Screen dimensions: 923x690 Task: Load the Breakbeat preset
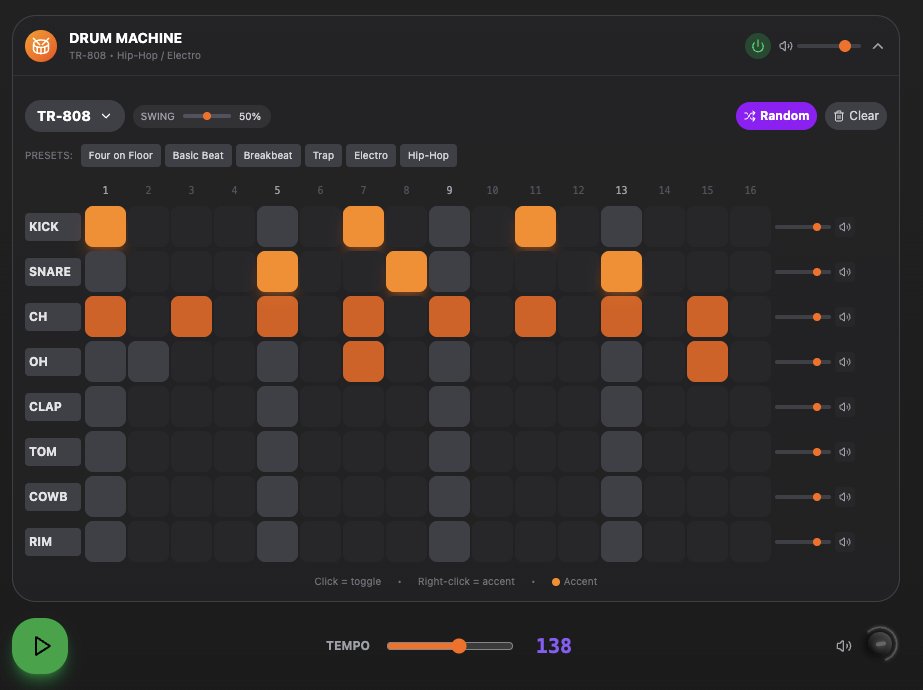[268, 155]
